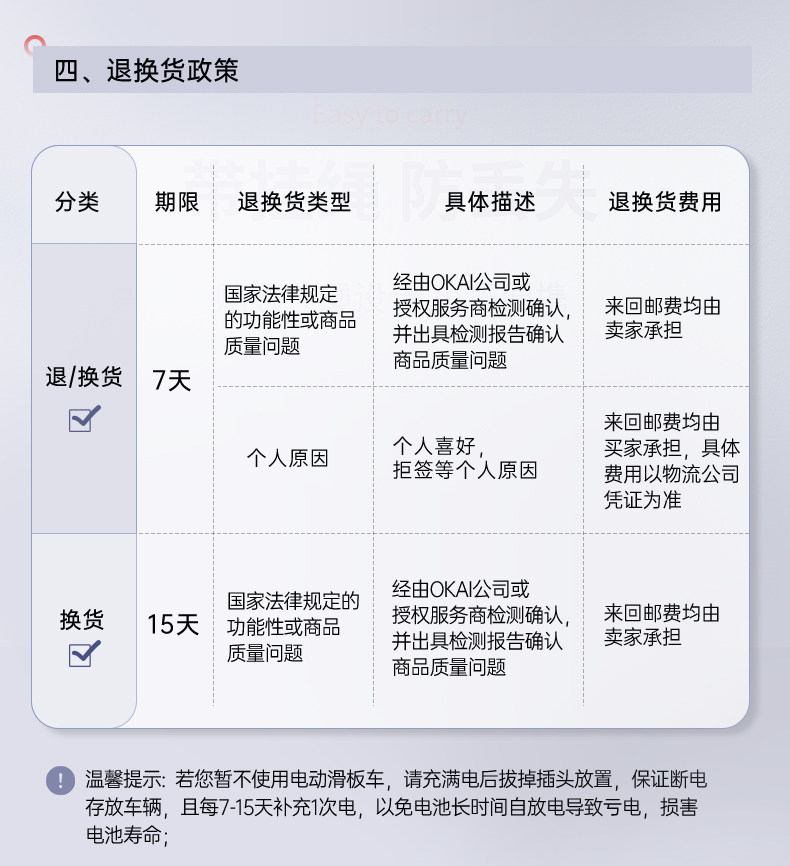Screen dimensions: 790x866
Task: Click the 退/换货 category label
Action: click(84, 377)
